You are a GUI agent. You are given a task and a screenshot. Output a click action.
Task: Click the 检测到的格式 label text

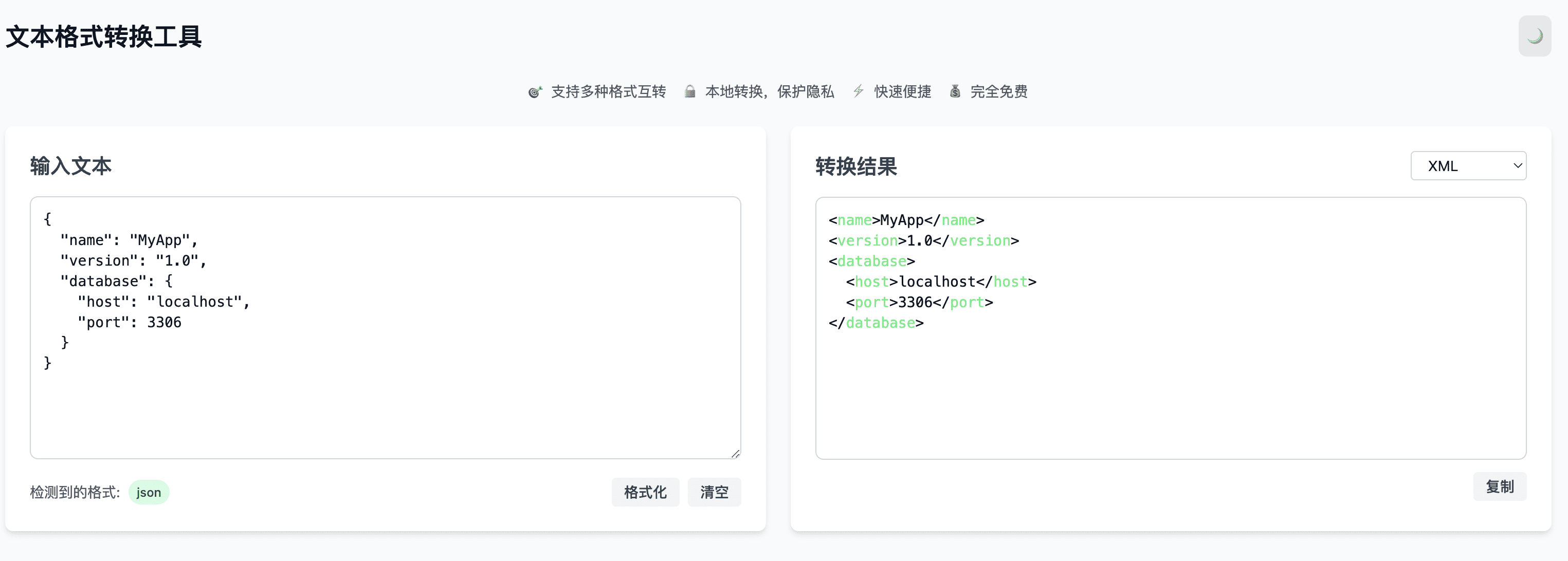click(x=75, y=492)
